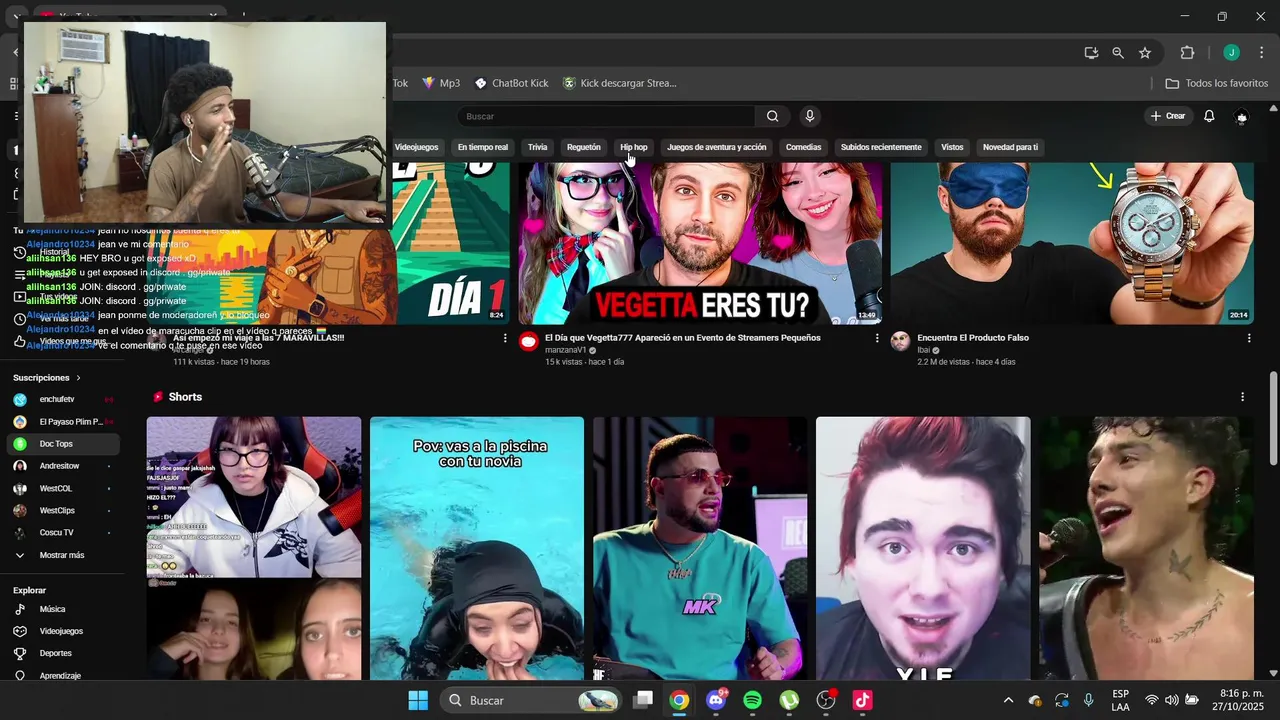The height and width of the screenshot is (720, 1280).
Task: Select Juegos de aventura y acción chip
Action: pyautogui.click(x=717, y=147)
